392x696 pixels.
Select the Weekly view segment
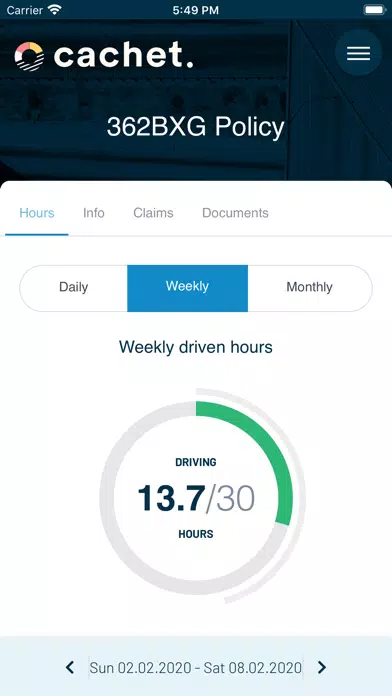pos(187,288)
